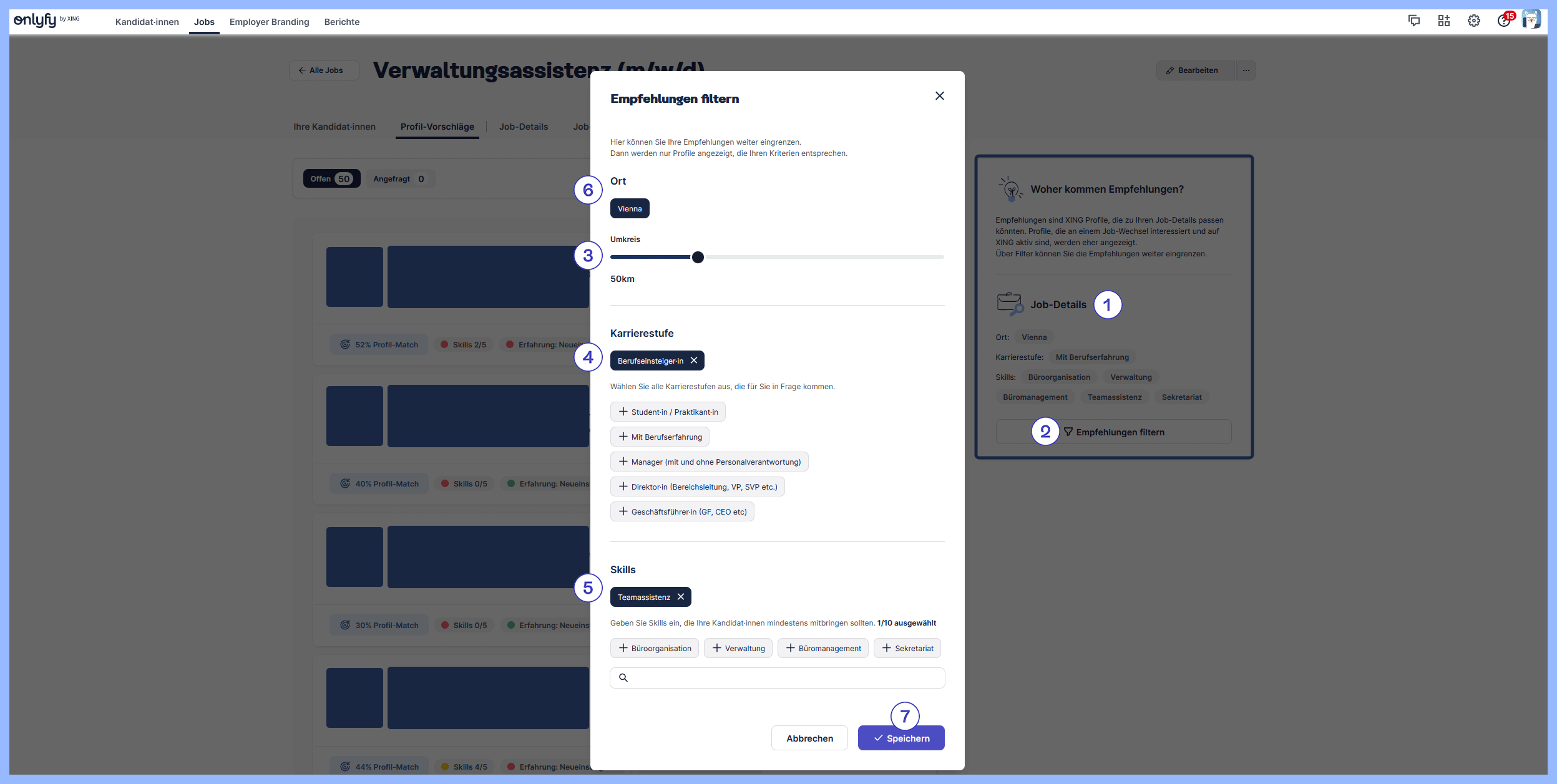Click the user profile avatar

[x=1531, y=20]
